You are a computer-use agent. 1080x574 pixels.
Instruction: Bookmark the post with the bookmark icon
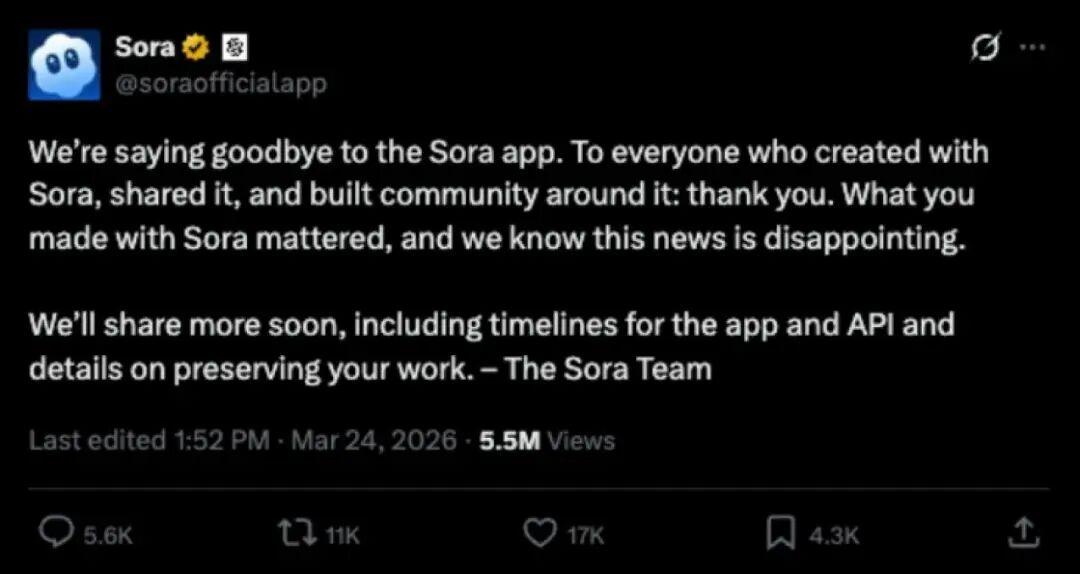(x=780, y=534)
